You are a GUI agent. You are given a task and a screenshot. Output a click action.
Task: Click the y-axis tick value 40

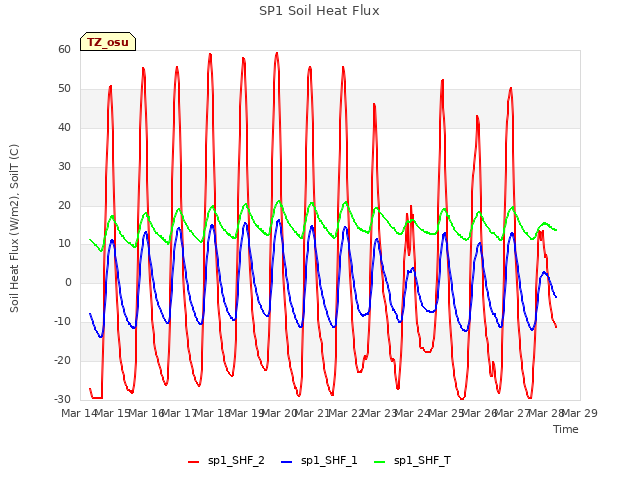coord(64,127)
